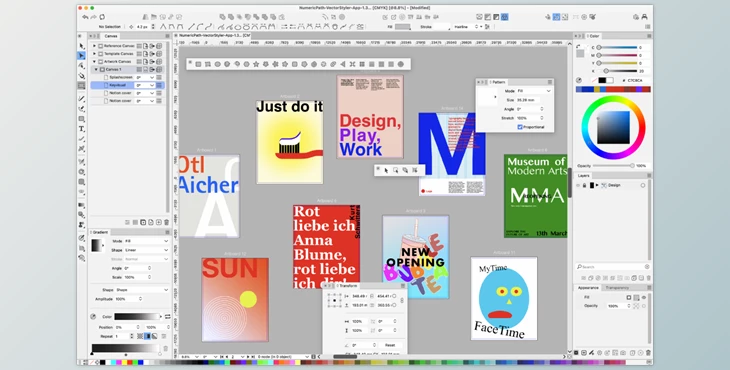Click the Reset button in Transform panel
730x370 pixels.
[390, 345]
